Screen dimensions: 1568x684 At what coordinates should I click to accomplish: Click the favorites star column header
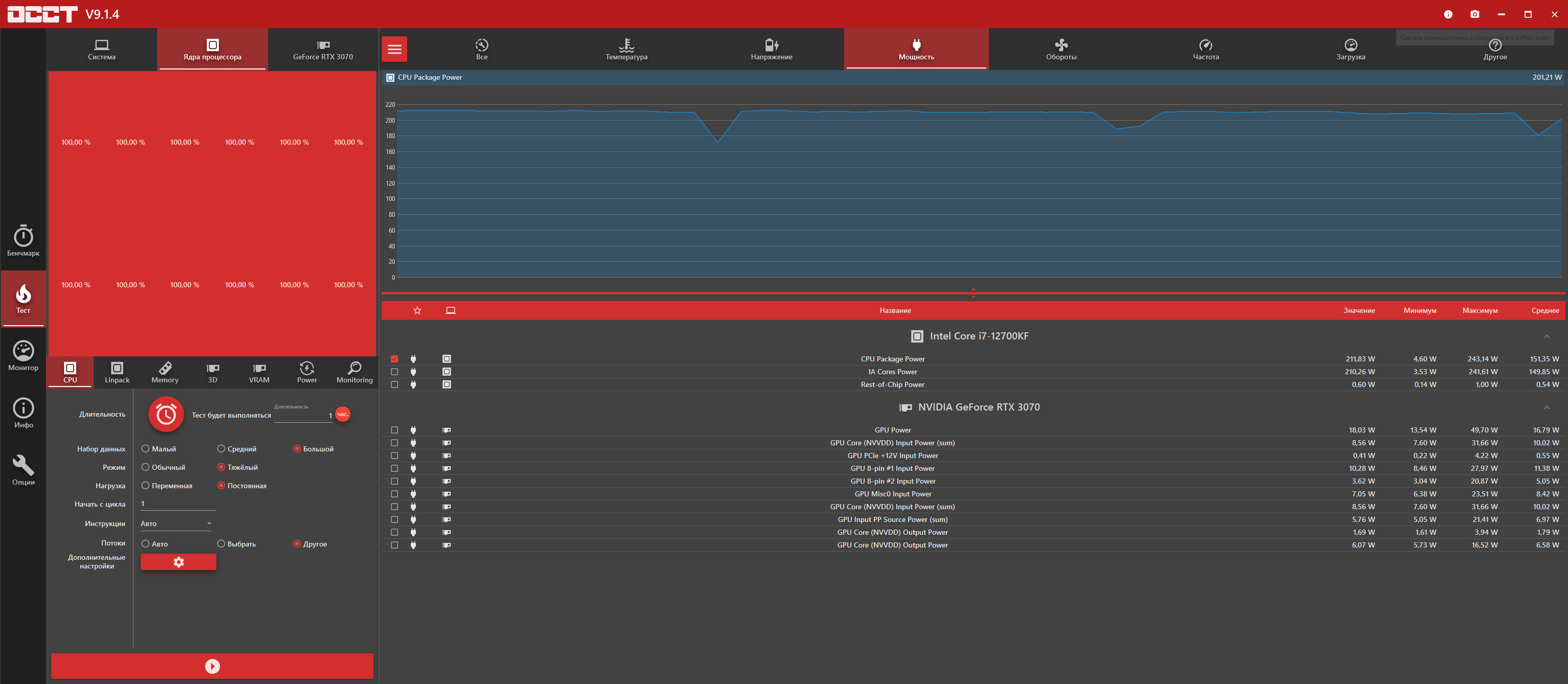tap(417, 311)
